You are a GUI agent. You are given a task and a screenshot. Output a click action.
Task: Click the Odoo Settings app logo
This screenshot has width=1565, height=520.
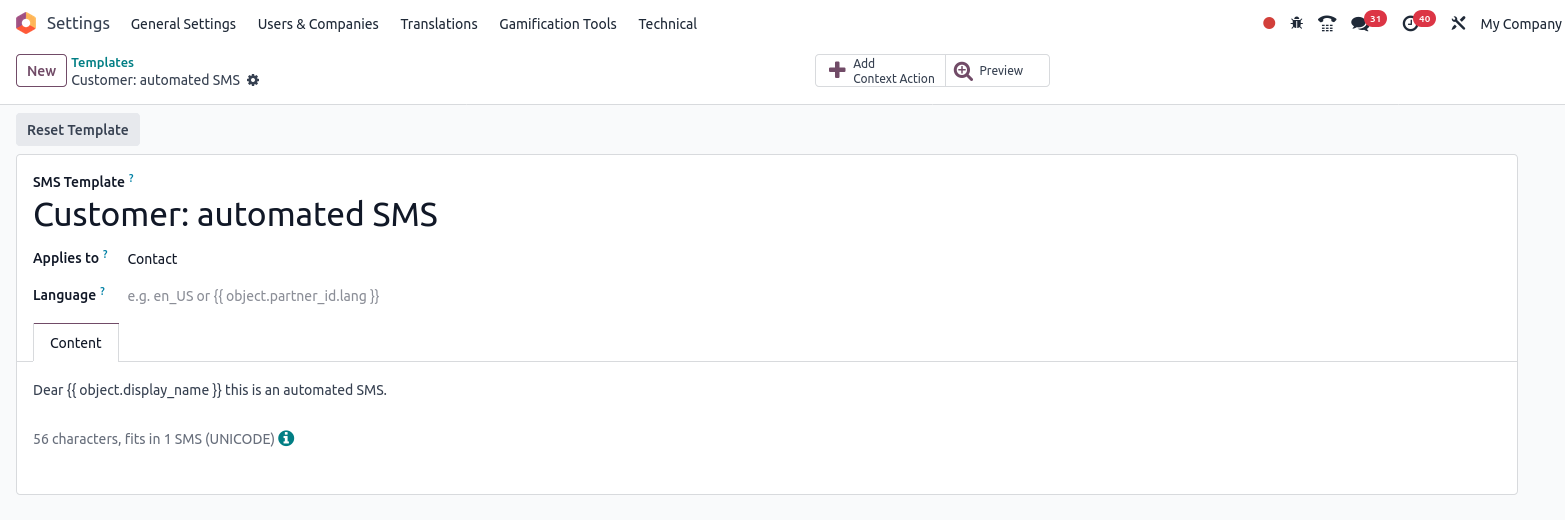26,23
